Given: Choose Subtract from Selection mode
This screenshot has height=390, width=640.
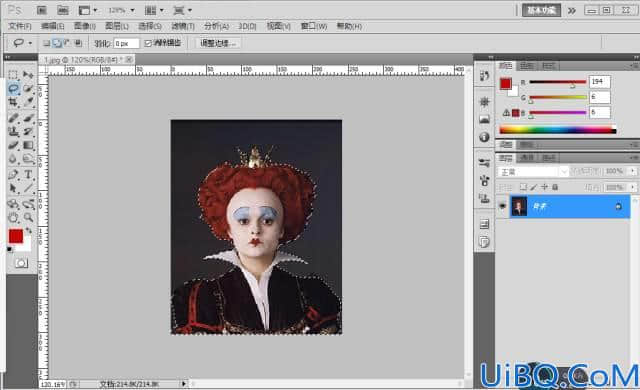Looking at the screenshot, I should click(x=67, y=43).
